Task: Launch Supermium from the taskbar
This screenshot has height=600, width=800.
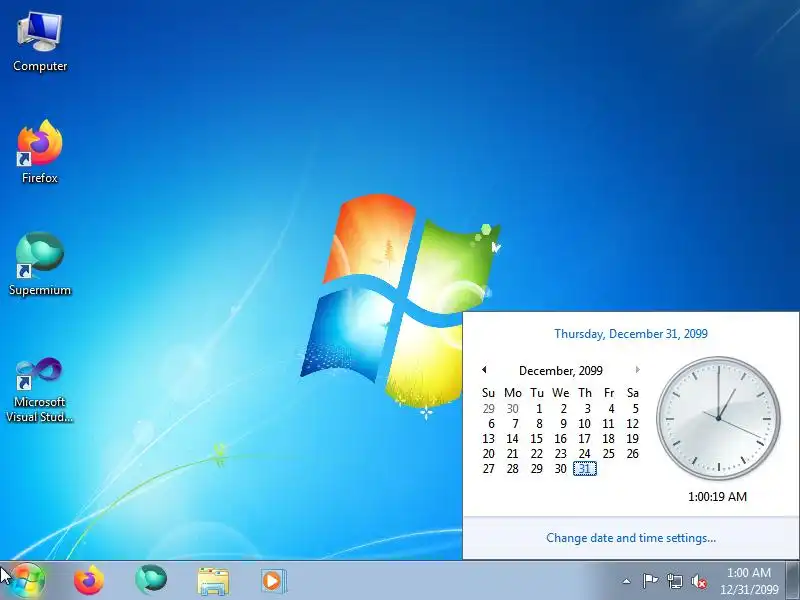Action: pos(151,580)
